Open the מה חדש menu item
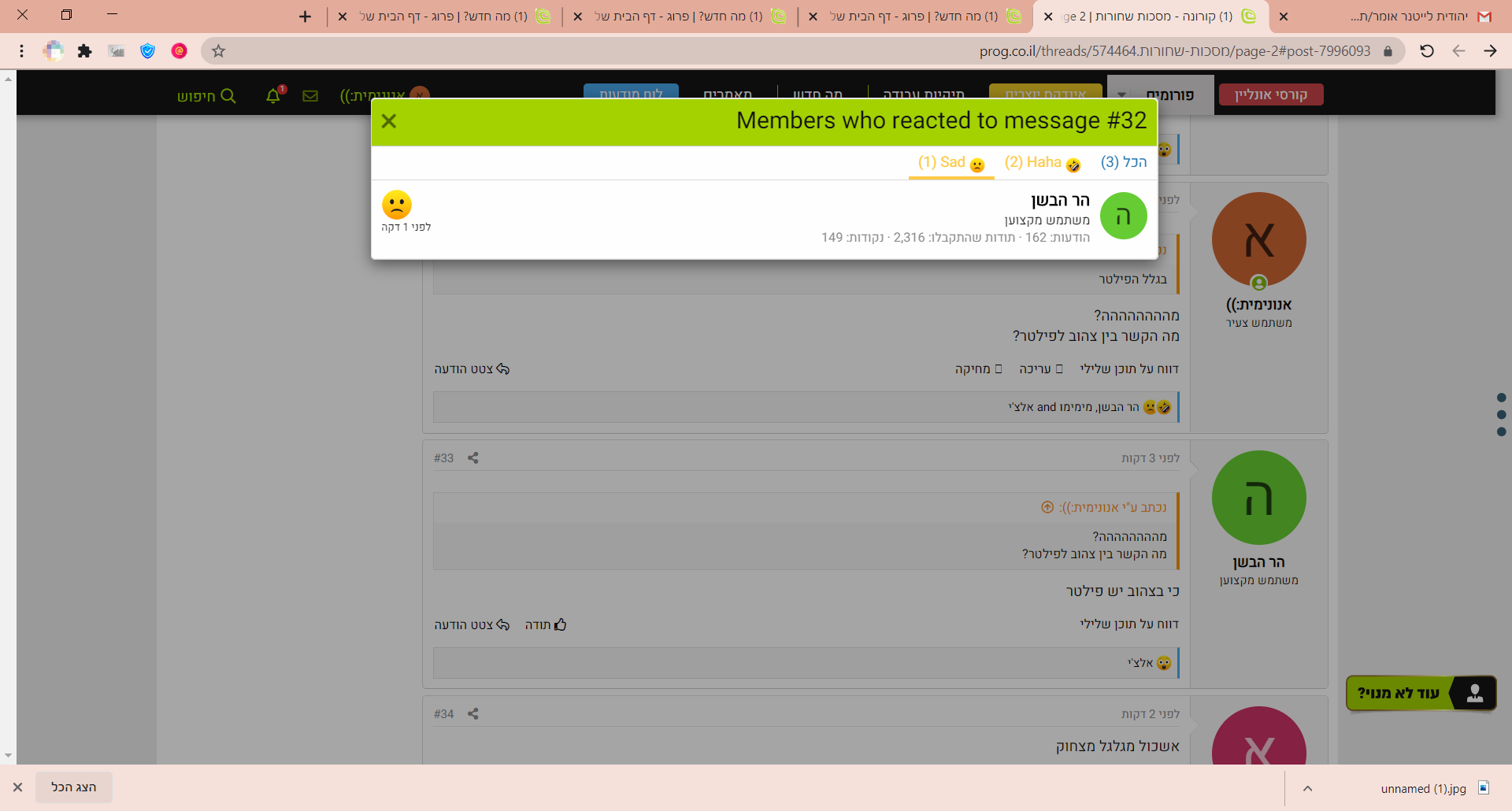This screenshot has height=811, width=1512. [817, 95]
